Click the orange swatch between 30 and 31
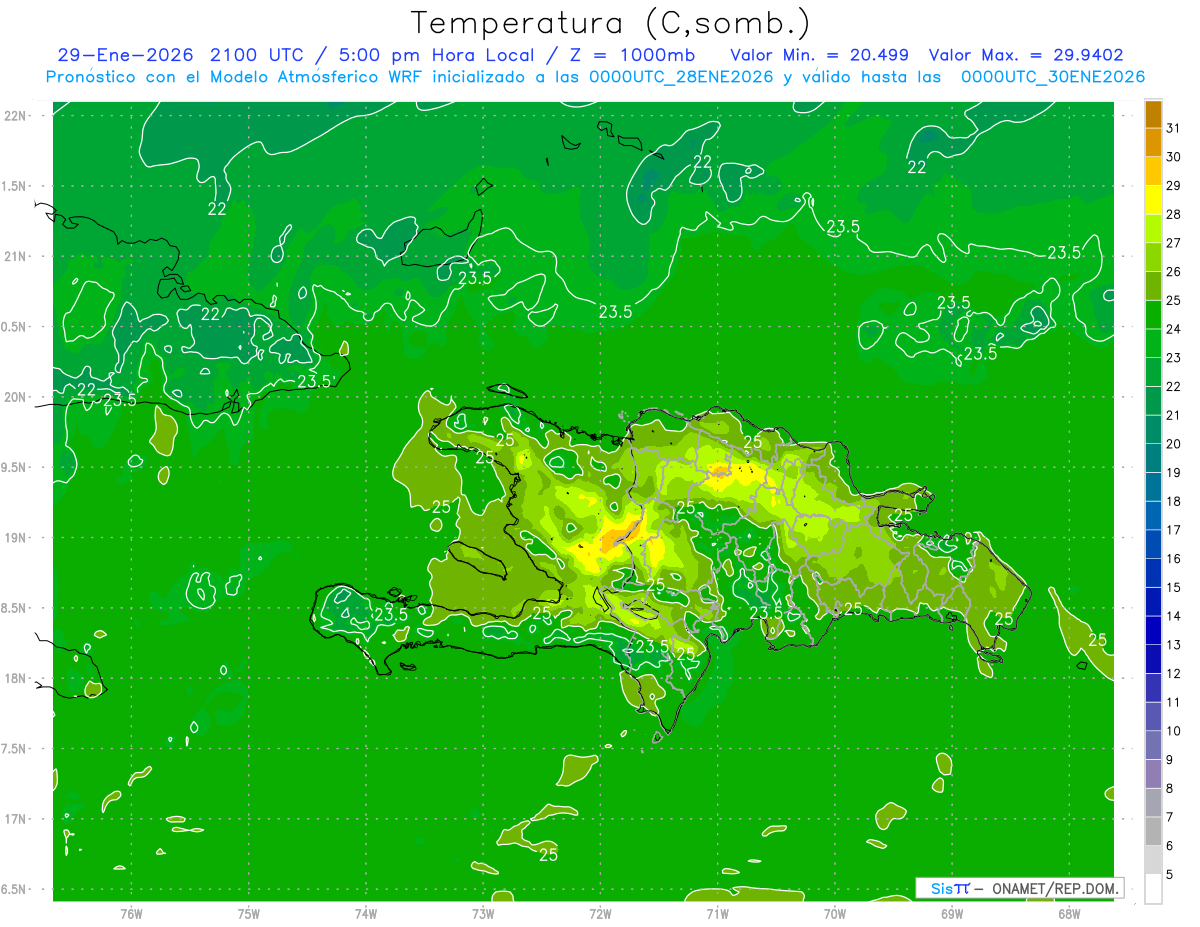 [1153, 142]
